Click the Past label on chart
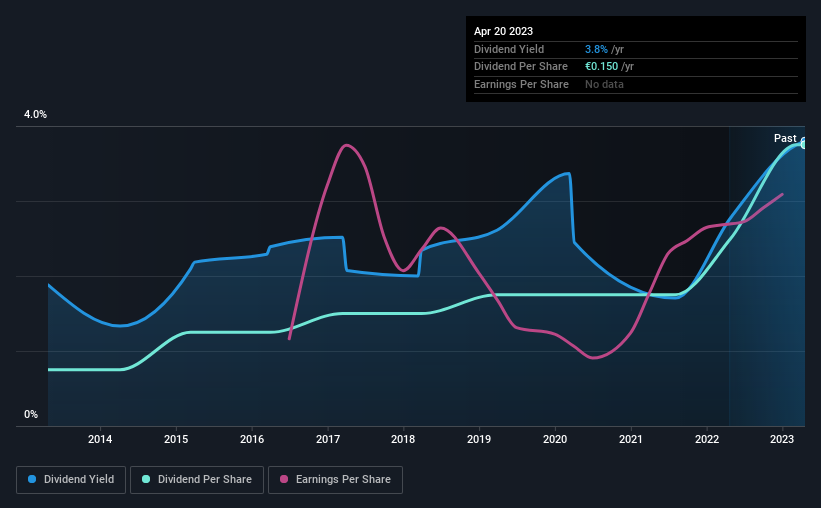This screenshot has width=821, height=508. click(x=785, y=138)
